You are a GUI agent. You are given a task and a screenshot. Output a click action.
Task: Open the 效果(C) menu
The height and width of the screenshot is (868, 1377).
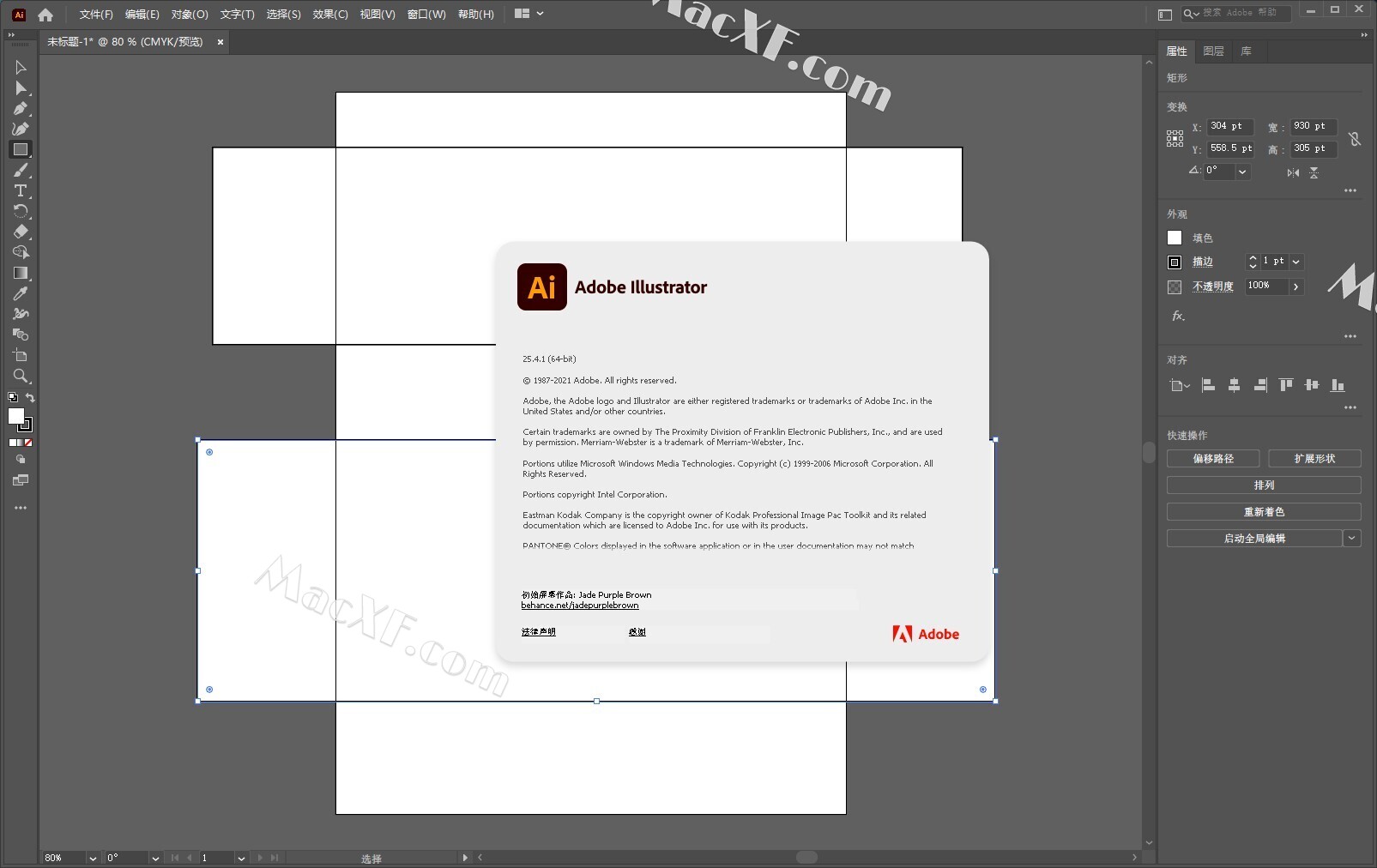(x=330, y=15)
